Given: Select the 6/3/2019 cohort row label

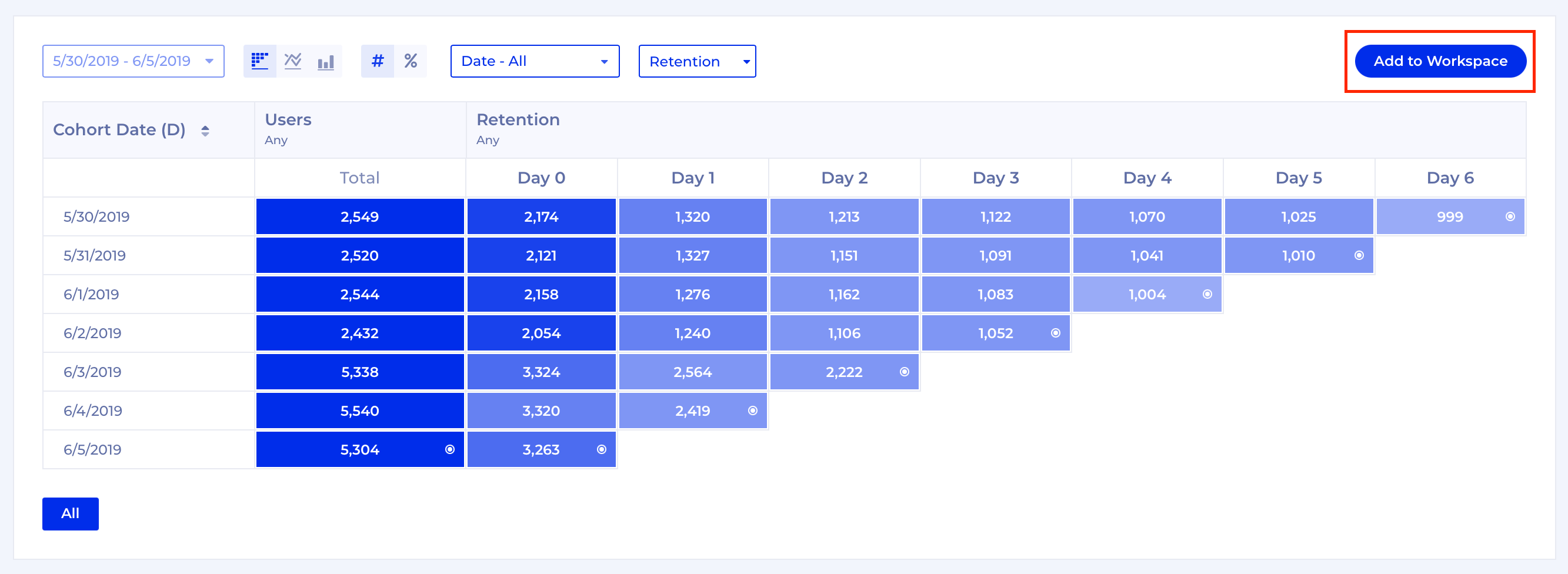Looking at the screenshot, I should tap(92, 372).
